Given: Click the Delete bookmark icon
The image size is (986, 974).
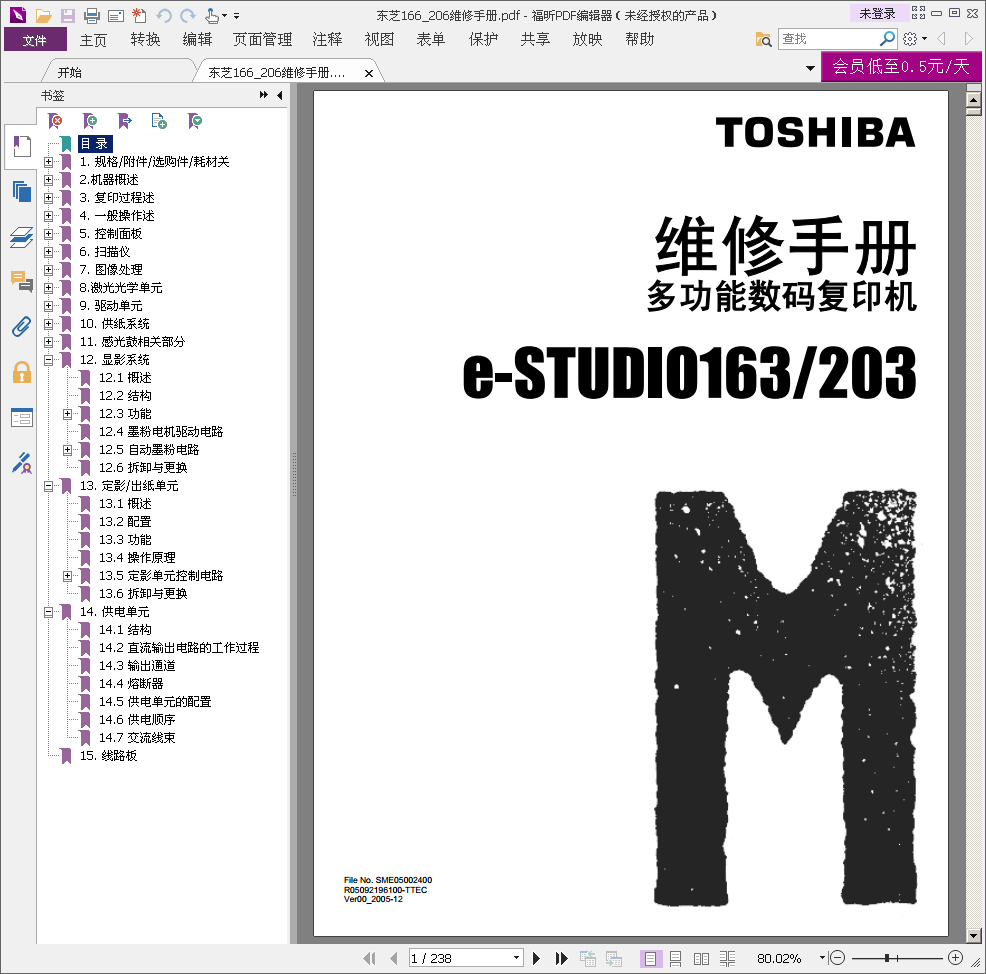Looking at the screenshot, I should 55,120.
